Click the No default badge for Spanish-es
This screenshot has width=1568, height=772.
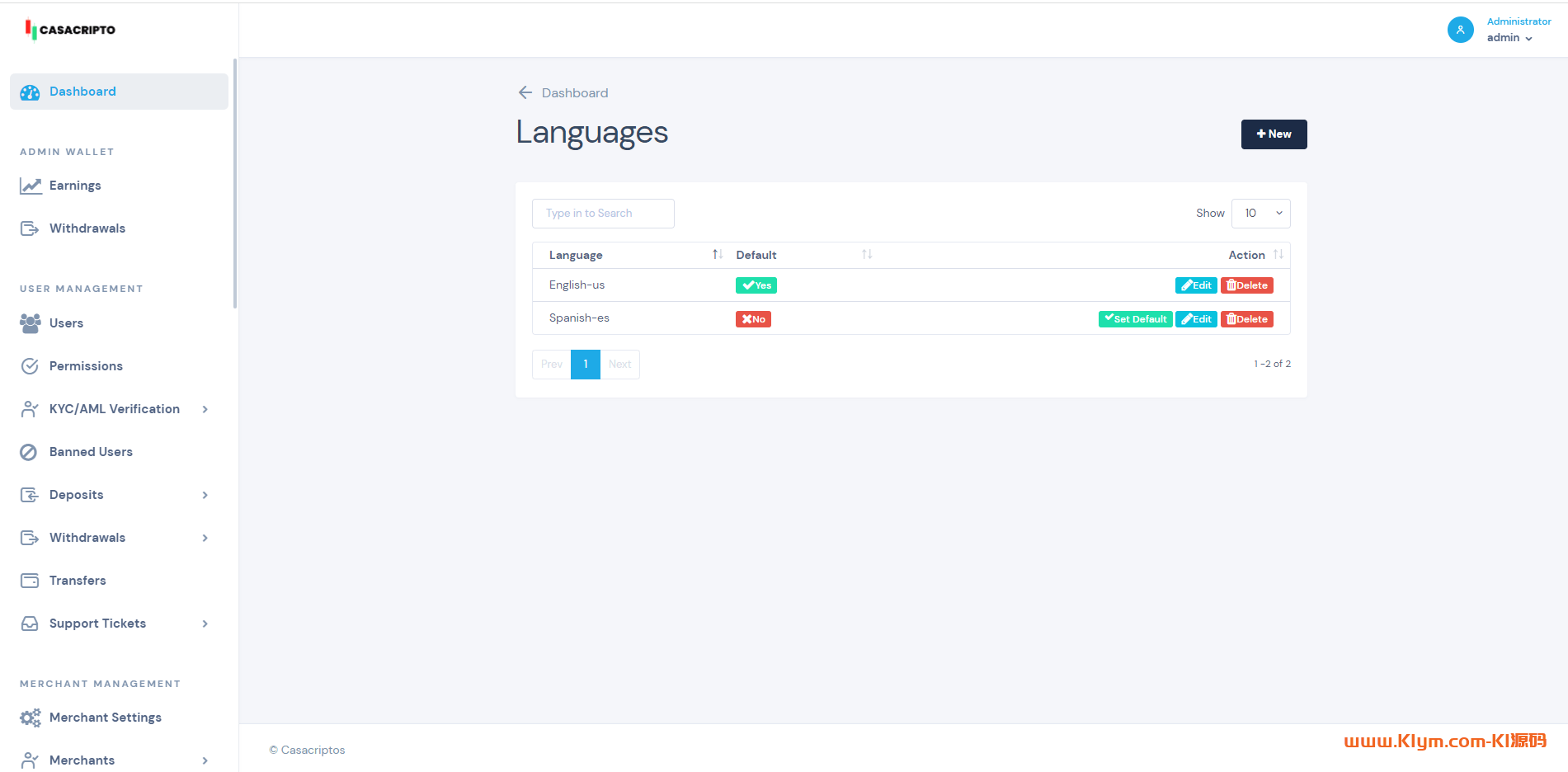pyautogui.click(x=753, y=319)
